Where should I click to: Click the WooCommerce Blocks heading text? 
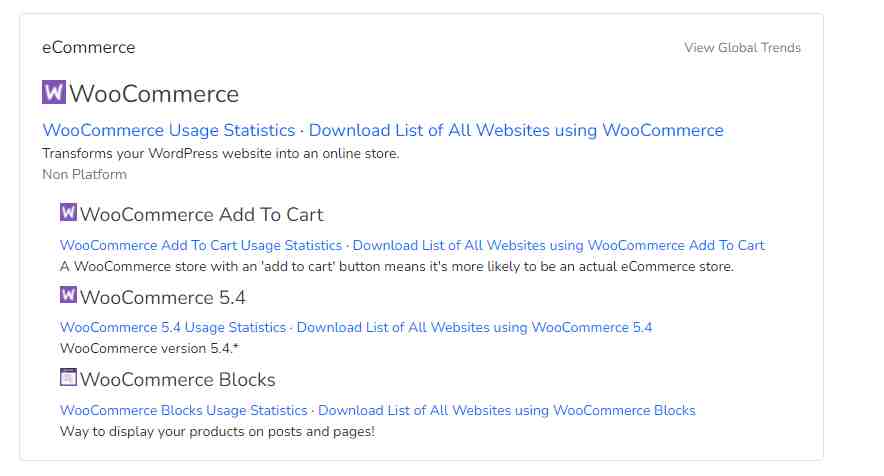[x=178, y=380]
